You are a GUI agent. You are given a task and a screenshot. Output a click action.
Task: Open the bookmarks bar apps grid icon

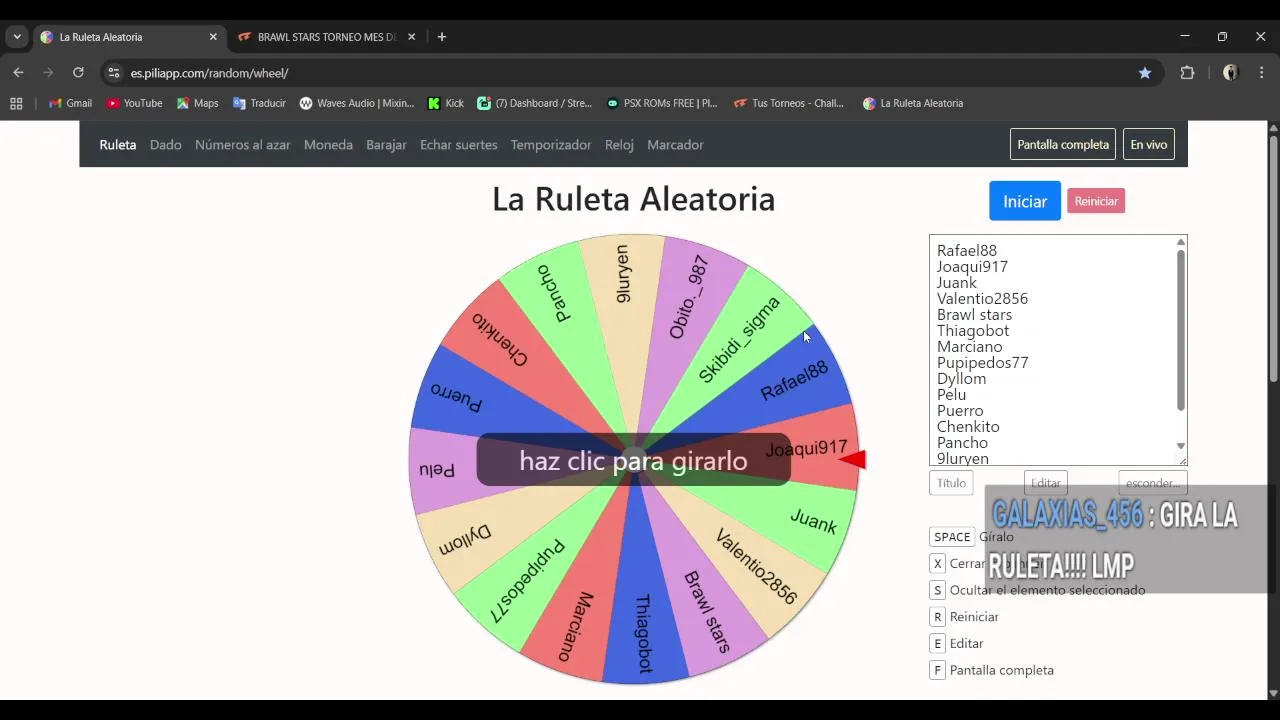(x=16, y=103)
